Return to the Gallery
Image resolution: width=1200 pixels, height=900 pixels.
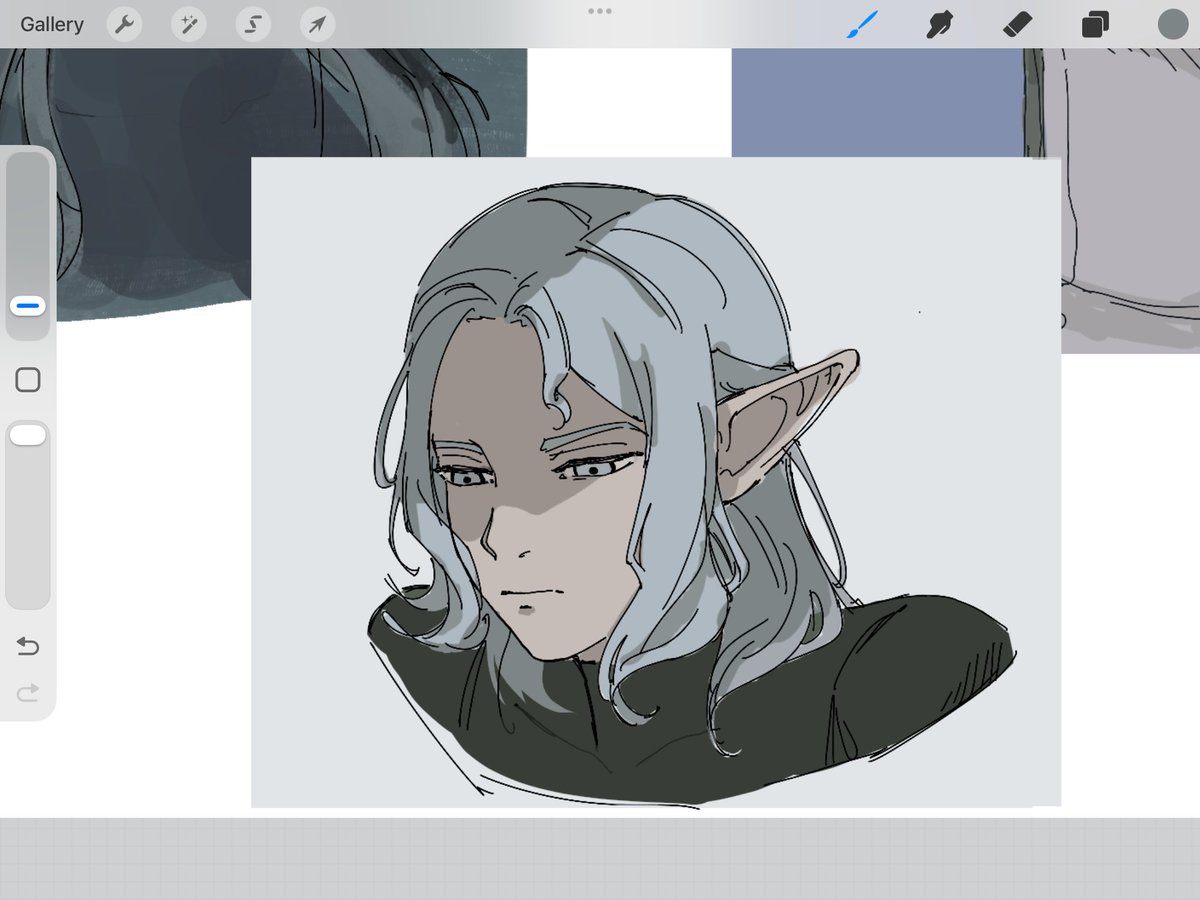52,24
